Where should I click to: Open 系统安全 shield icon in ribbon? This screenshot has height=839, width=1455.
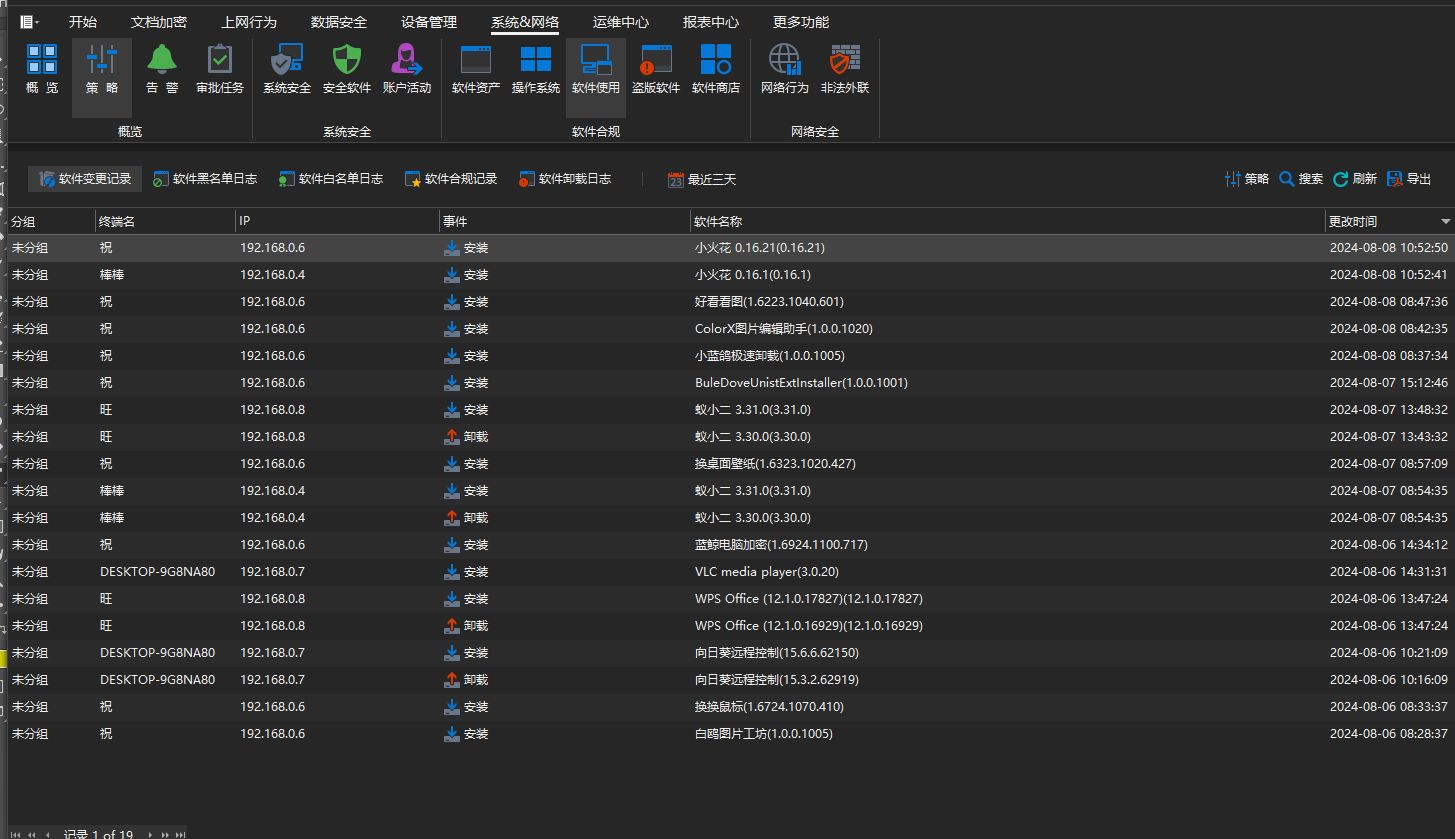pos(287,69)
